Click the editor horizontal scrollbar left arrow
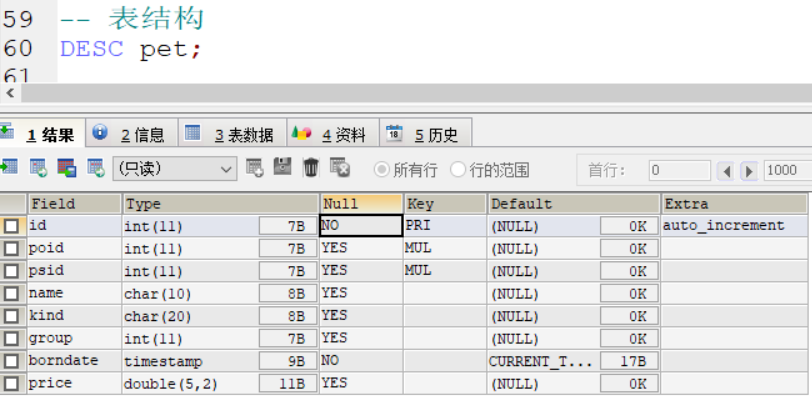 (x=10, y=93)
